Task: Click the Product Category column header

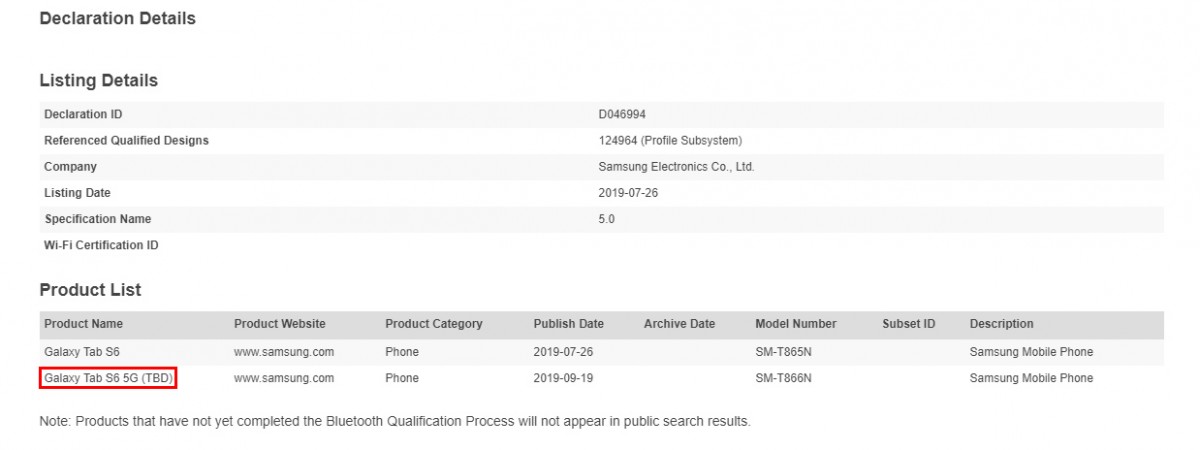Action: coord(434,324)
